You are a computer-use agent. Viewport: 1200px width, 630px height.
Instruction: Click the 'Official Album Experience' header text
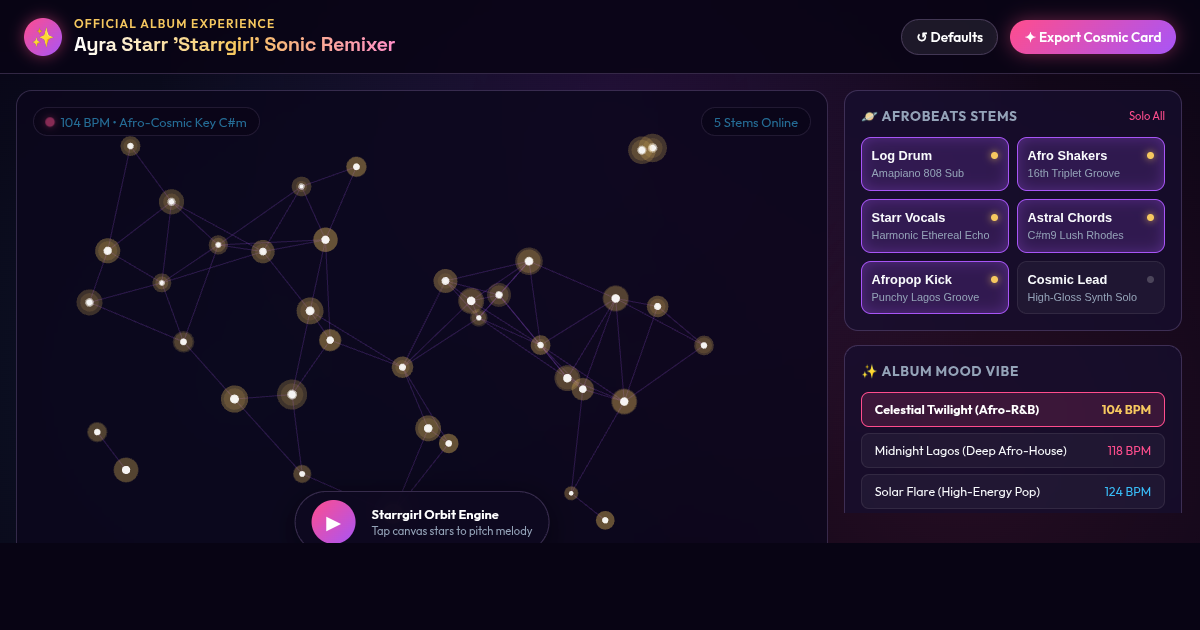[x=174, y=24]
